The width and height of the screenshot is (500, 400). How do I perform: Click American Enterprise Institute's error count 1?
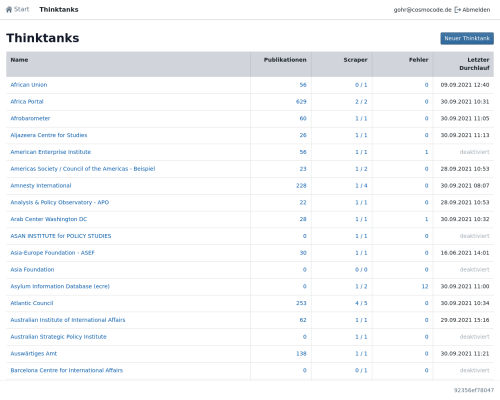[x=426, y=152]
